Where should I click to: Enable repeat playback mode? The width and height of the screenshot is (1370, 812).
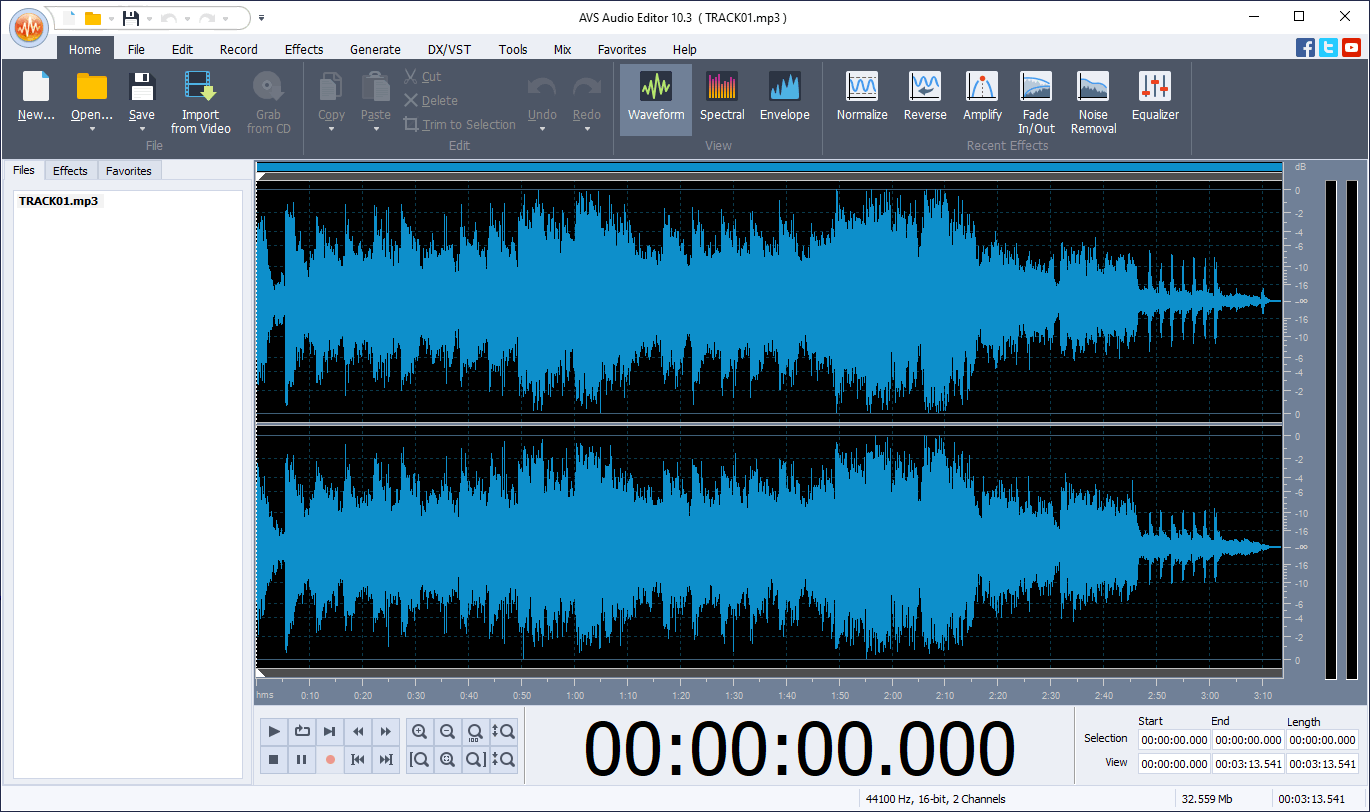pyautogui.click(x=302, y=731)
